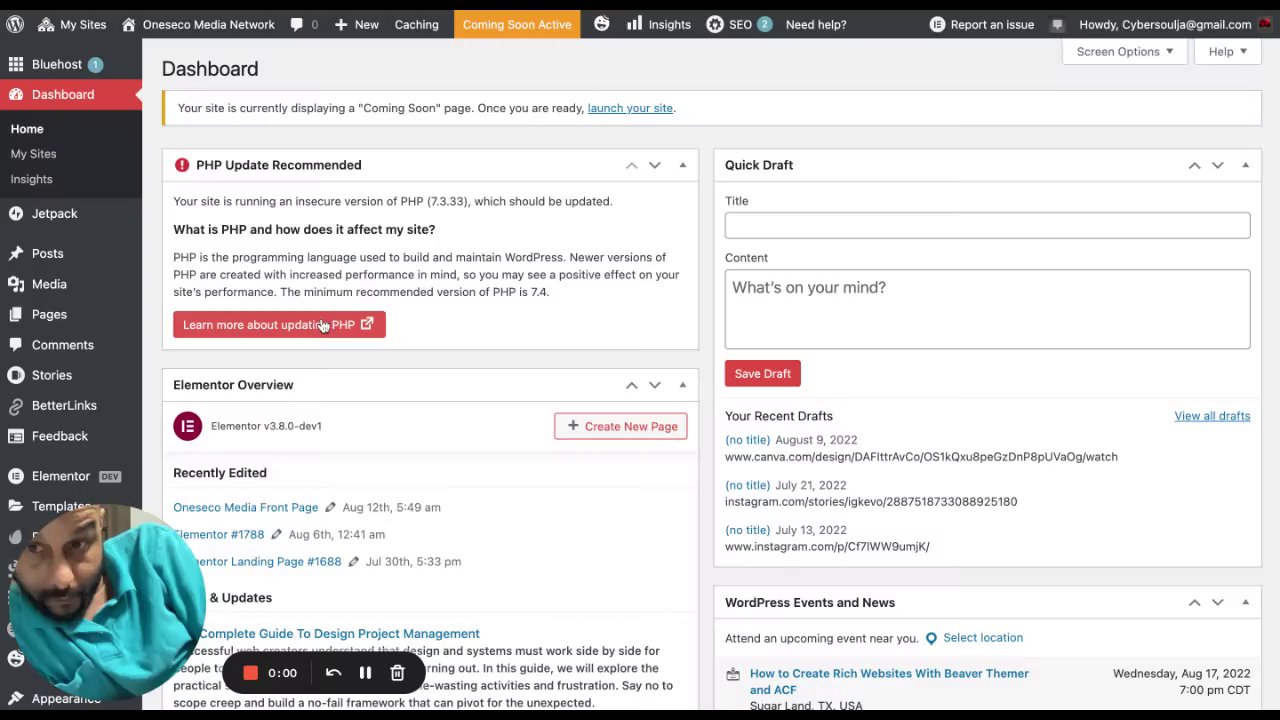Open the Complete Guide To Design Project Management article

click(x=339, y=634)
